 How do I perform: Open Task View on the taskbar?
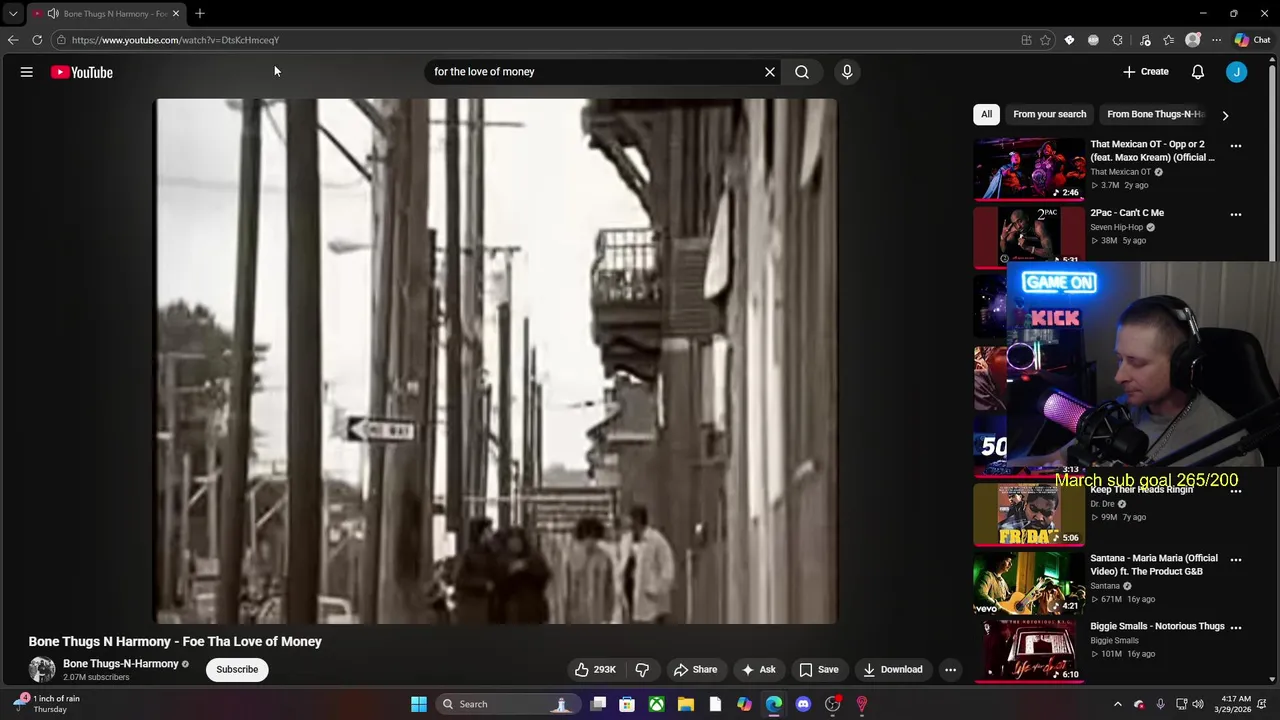coord(598,704)
